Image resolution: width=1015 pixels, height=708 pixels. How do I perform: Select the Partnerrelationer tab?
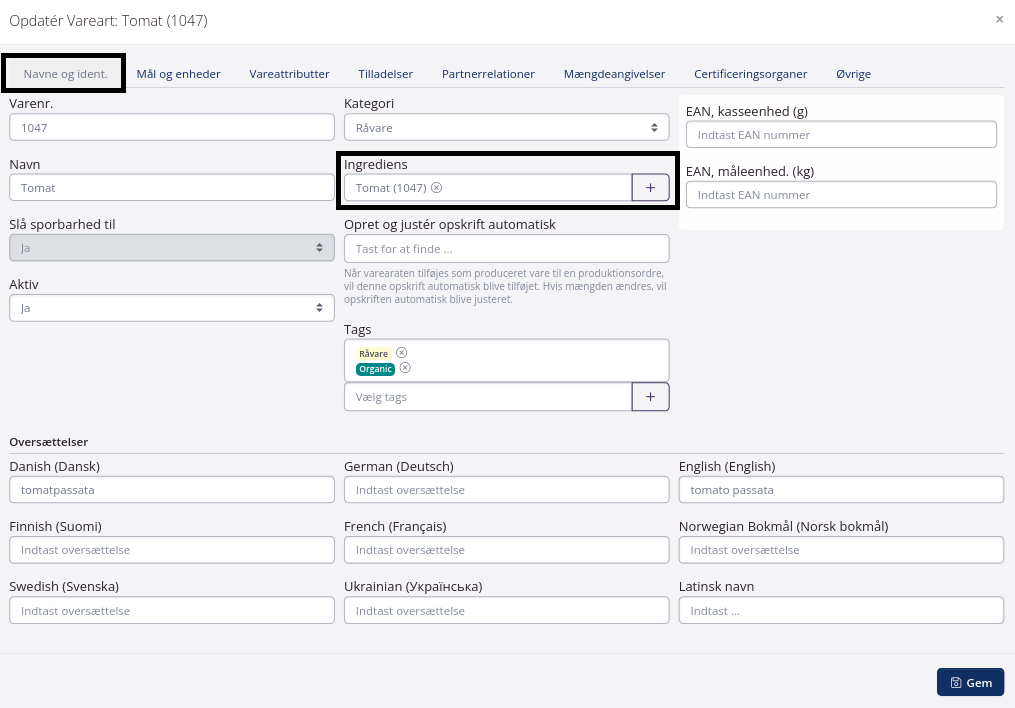point(488,74)
